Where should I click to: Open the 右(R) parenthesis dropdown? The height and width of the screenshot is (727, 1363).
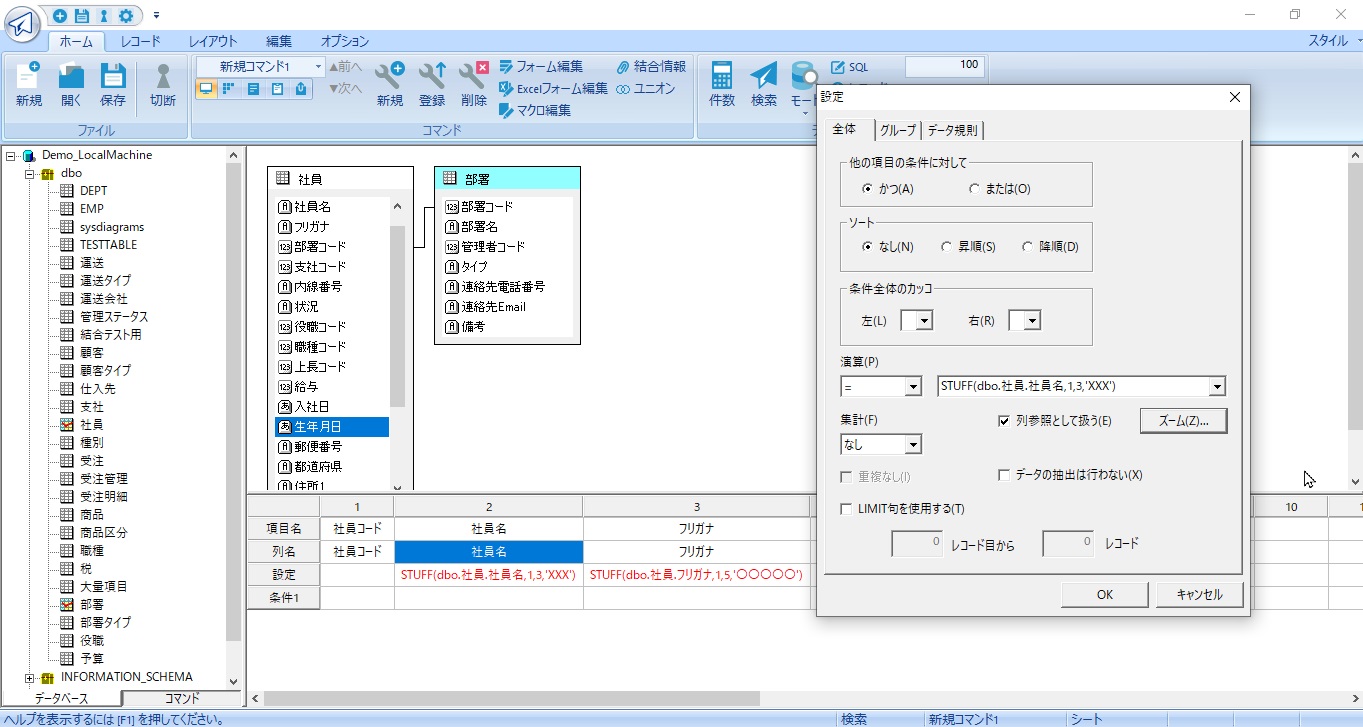point(1032,320)
